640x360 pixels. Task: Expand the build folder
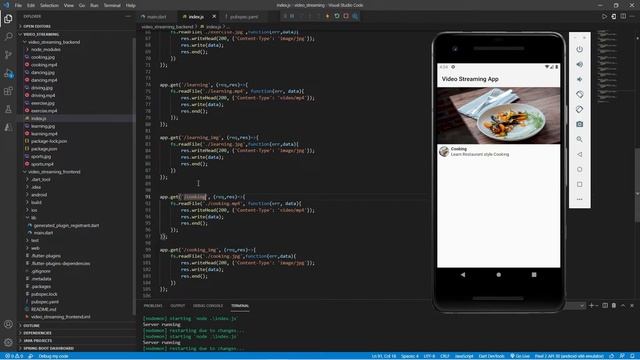tap(36, 202)
